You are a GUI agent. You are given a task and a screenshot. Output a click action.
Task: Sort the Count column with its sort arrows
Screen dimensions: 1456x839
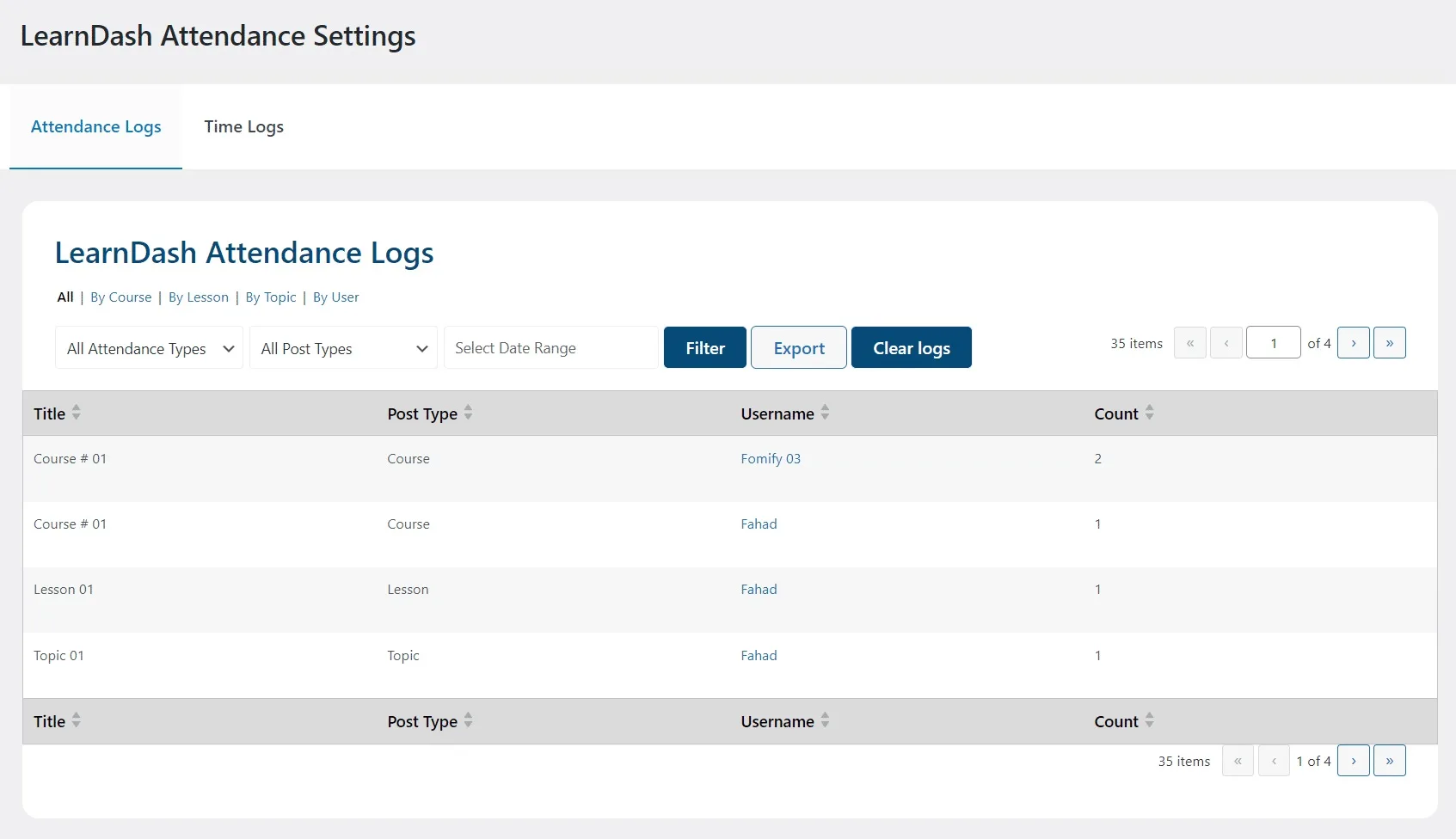point(1151,413)
